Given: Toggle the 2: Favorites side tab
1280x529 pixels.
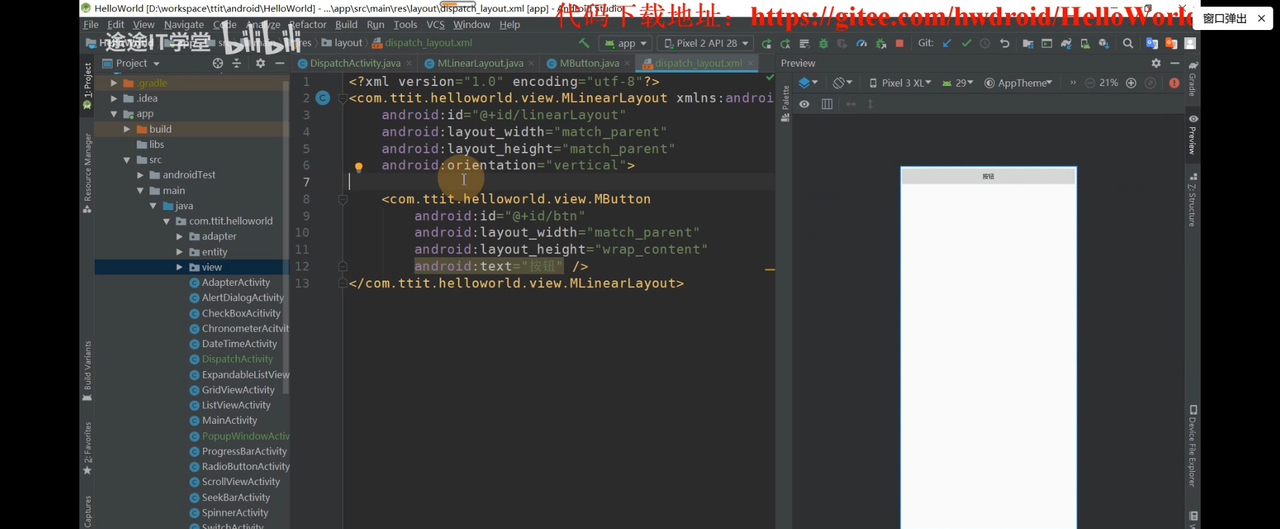Looking at the screenshot, I should (87, 449).
